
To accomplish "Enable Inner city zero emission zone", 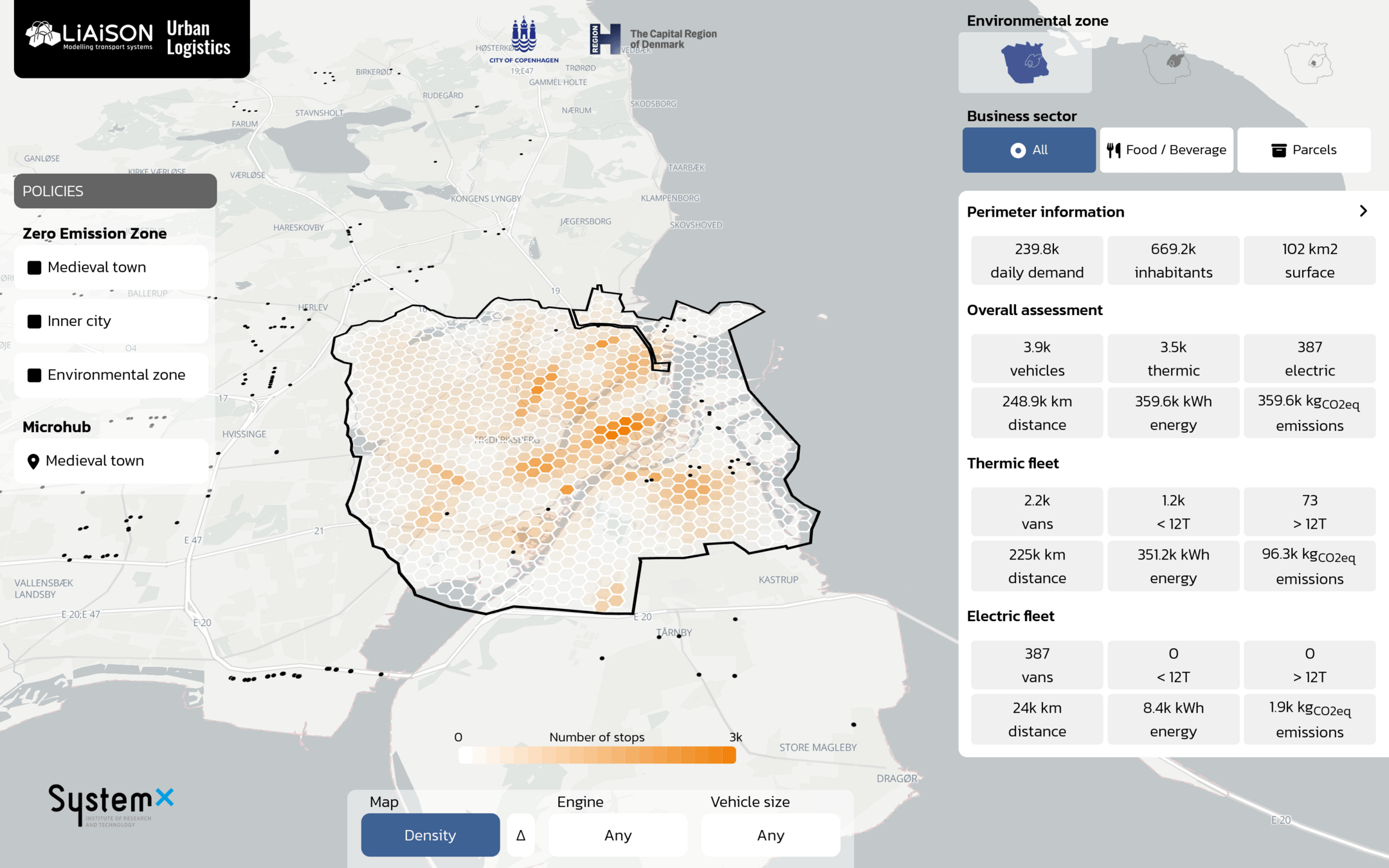I will pyautogui.click(x=35, y=321).
